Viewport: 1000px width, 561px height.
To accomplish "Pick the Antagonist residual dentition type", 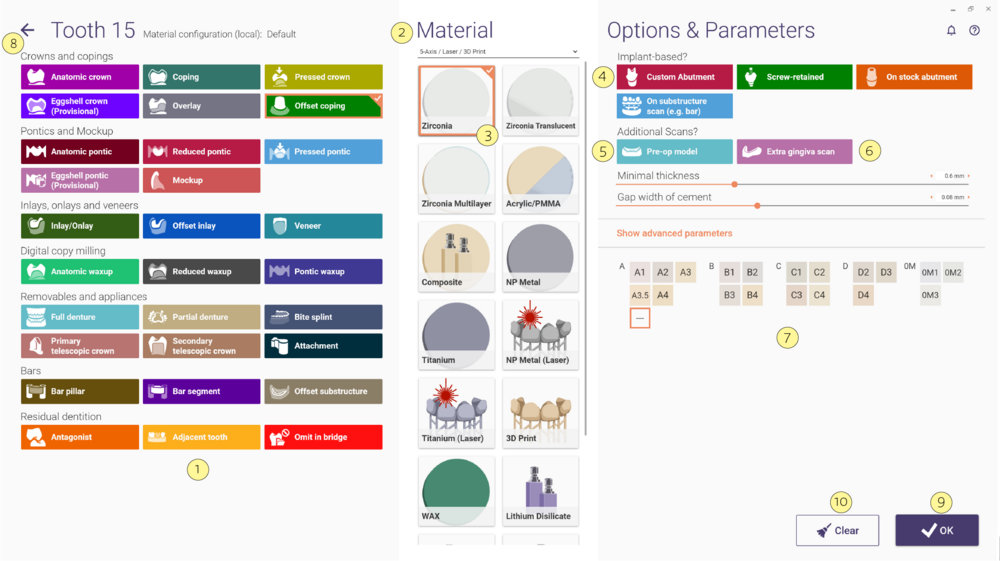I will (80, 437).
